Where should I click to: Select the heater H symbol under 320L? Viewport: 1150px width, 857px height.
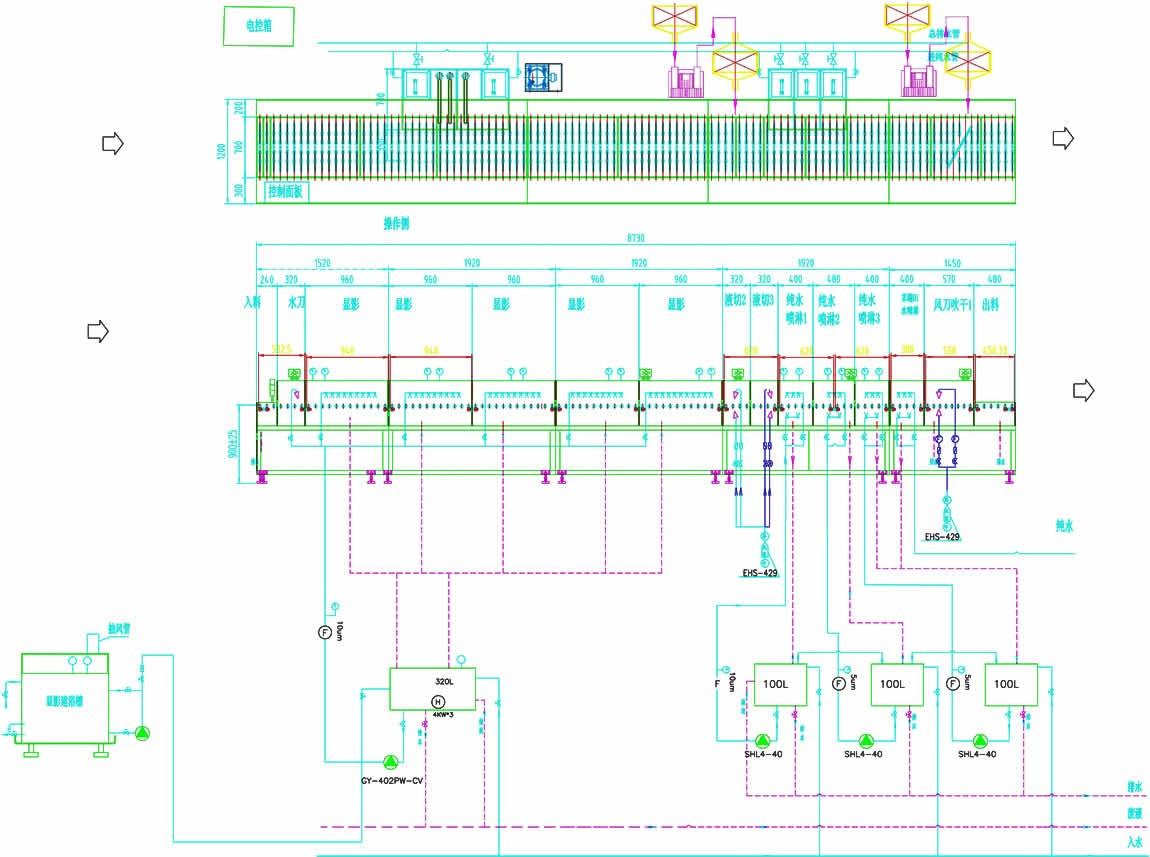(437, 701)
